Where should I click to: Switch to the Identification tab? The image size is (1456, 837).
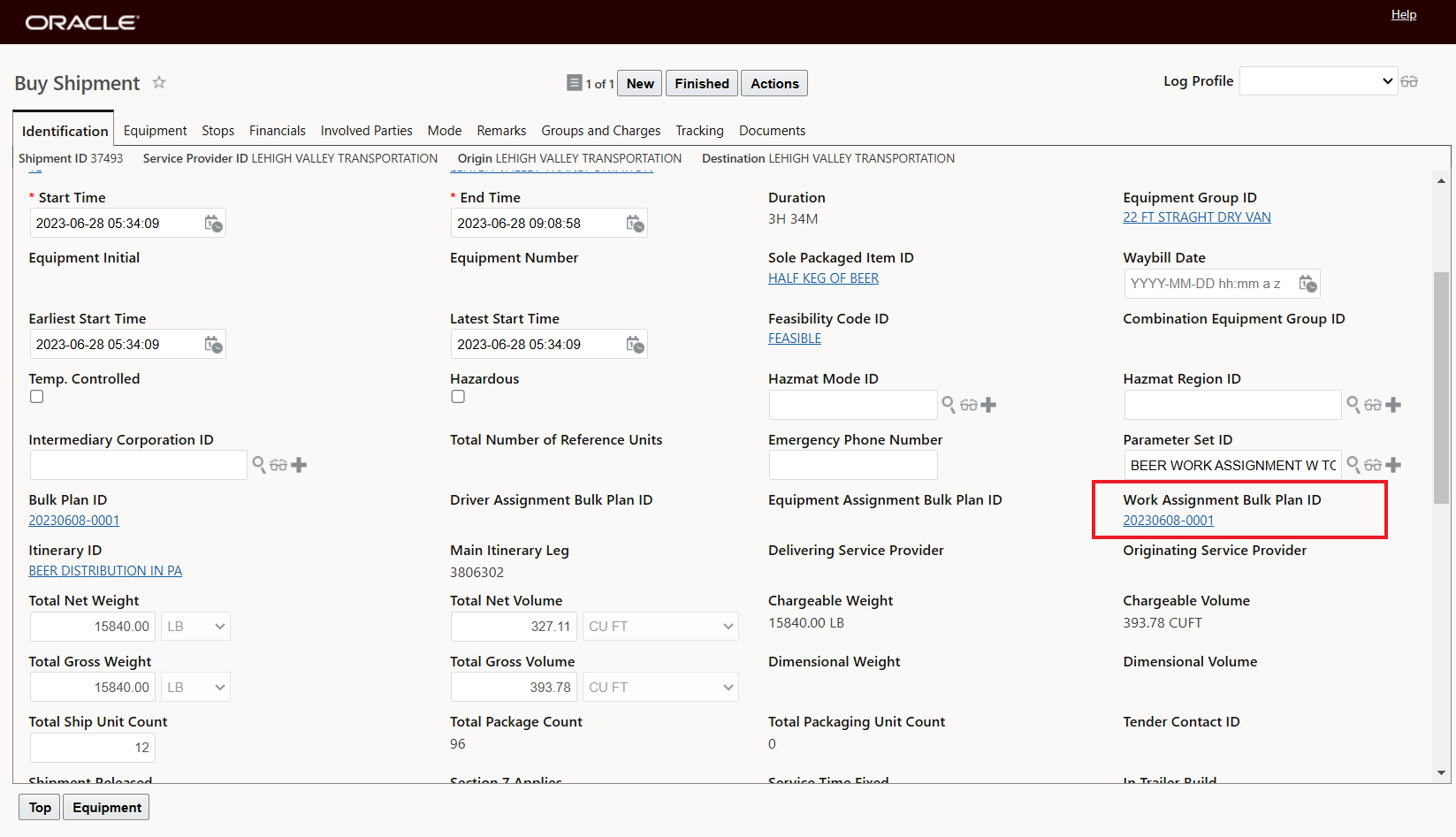(x=65, y=131)
